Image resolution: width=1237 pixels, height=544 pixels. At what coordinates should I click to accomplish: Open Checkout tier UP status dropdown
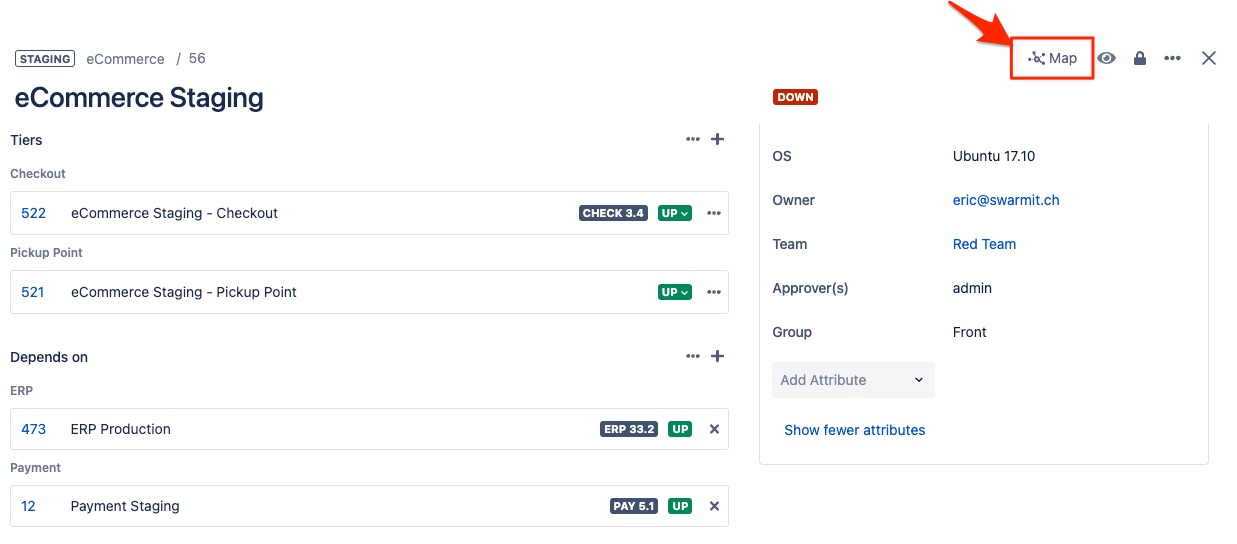(675, 213)
